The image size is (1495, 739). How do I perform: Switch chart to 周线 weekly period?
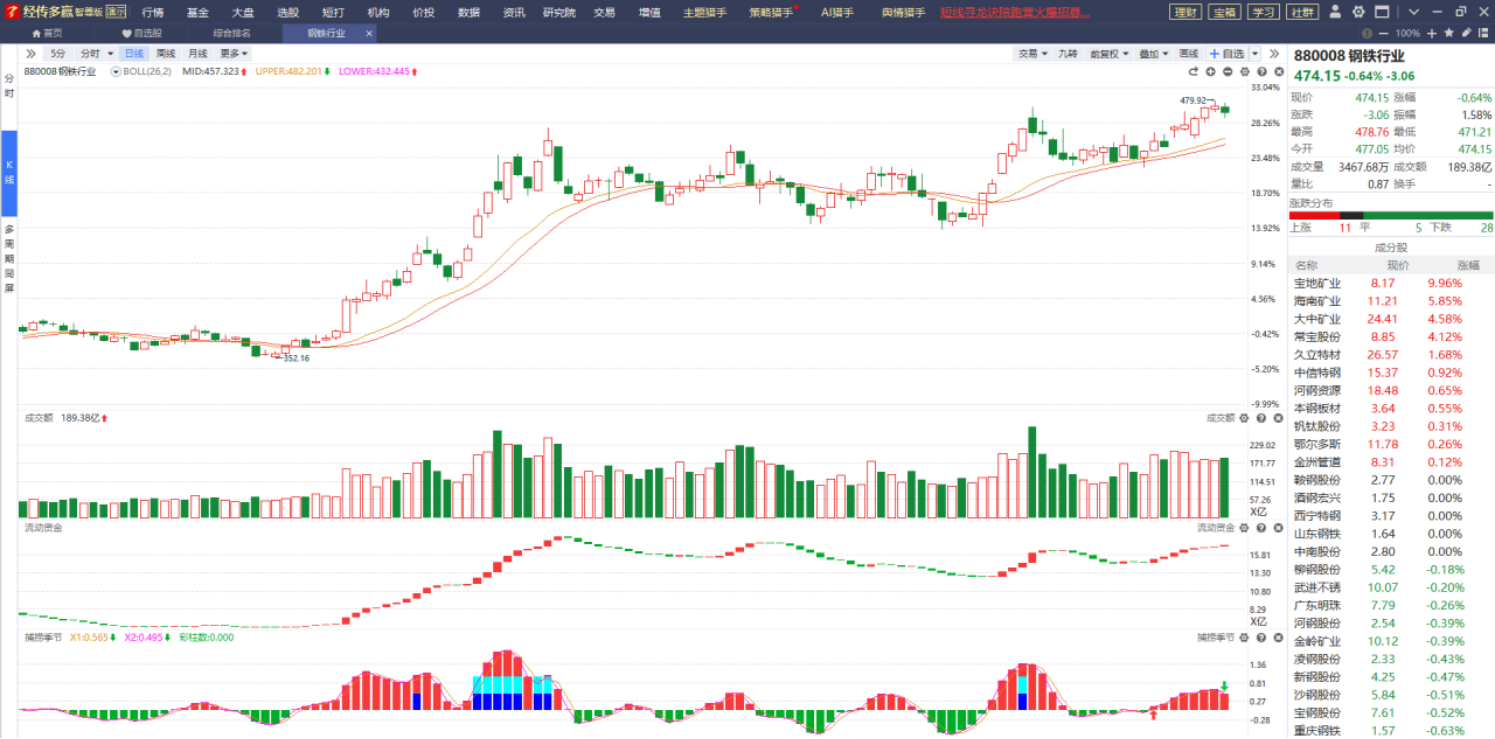tap(166, 54)
